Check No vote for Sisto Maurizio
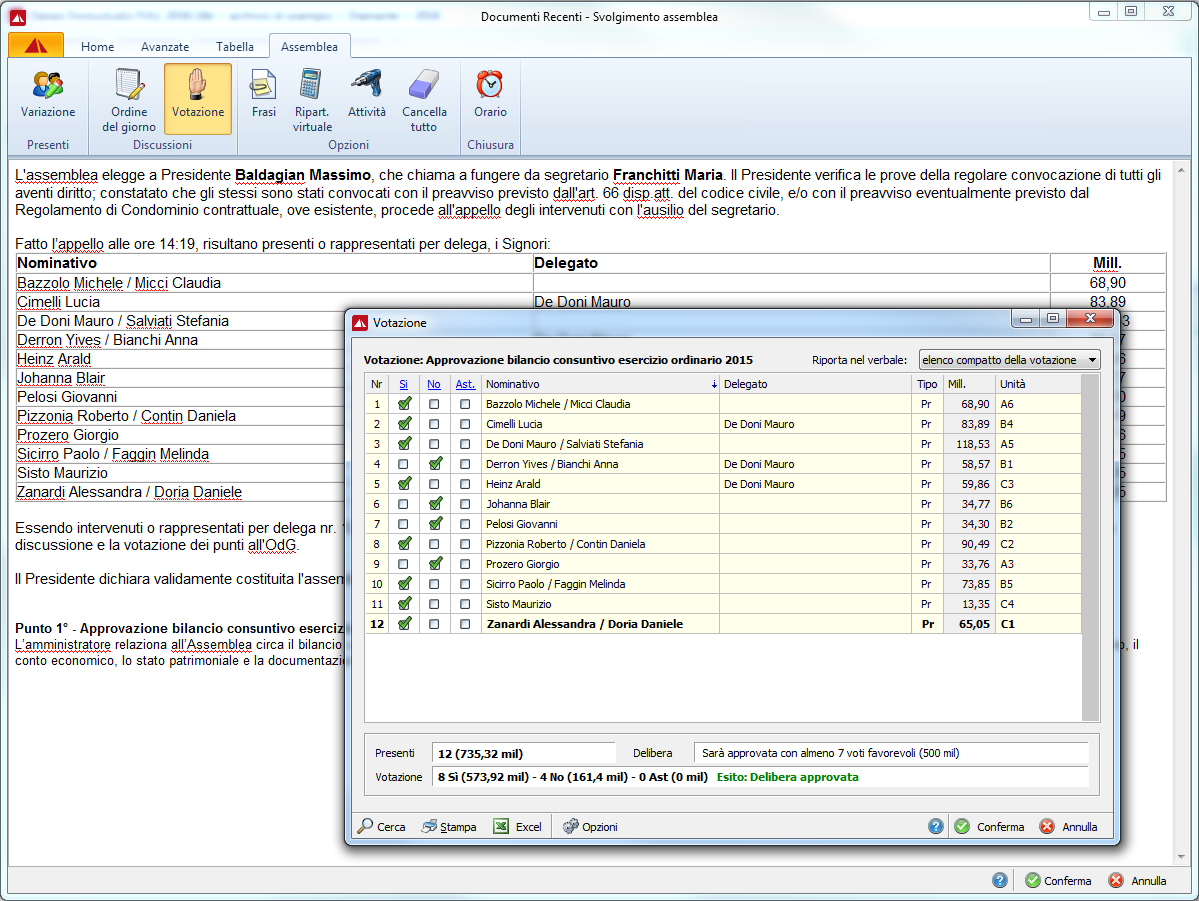 [434, 604]
